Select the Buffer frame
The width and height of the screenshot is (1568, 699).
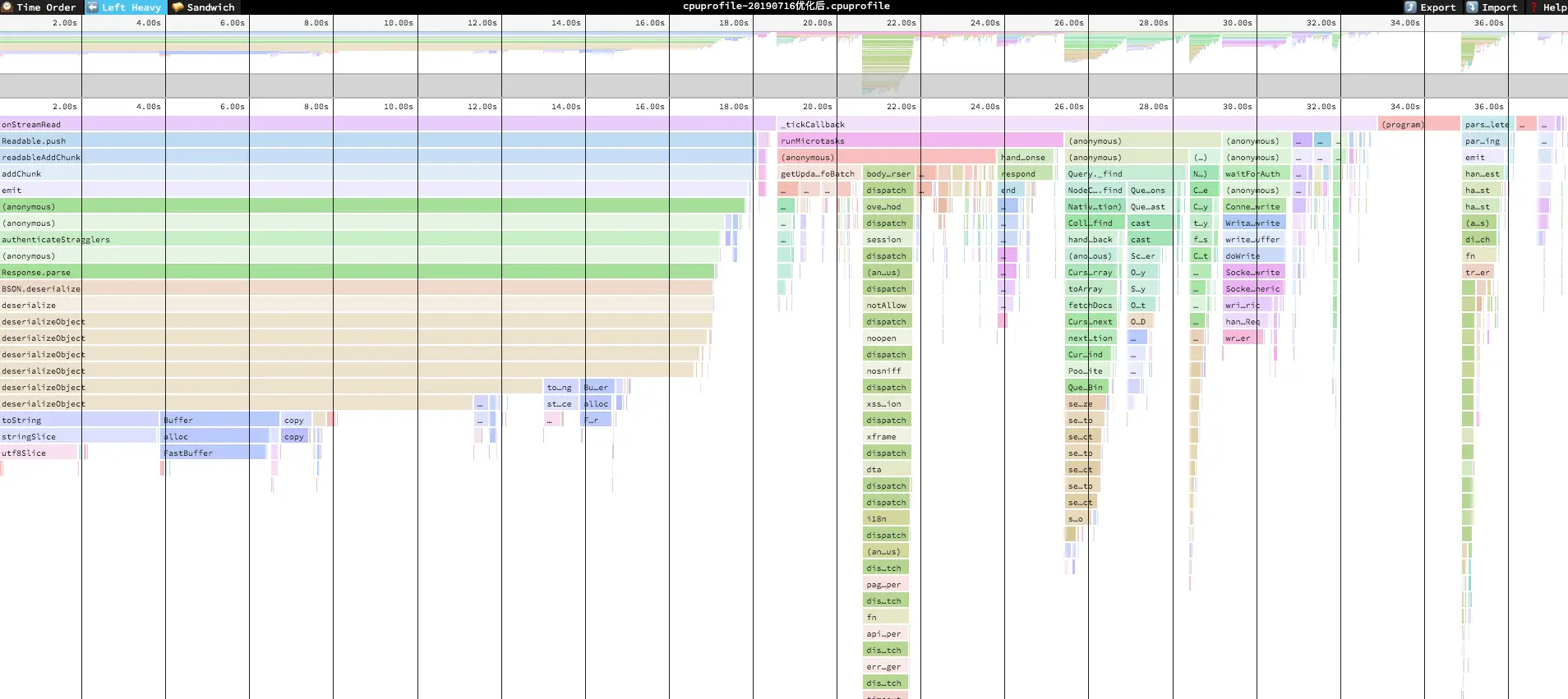tap(220, 420)
